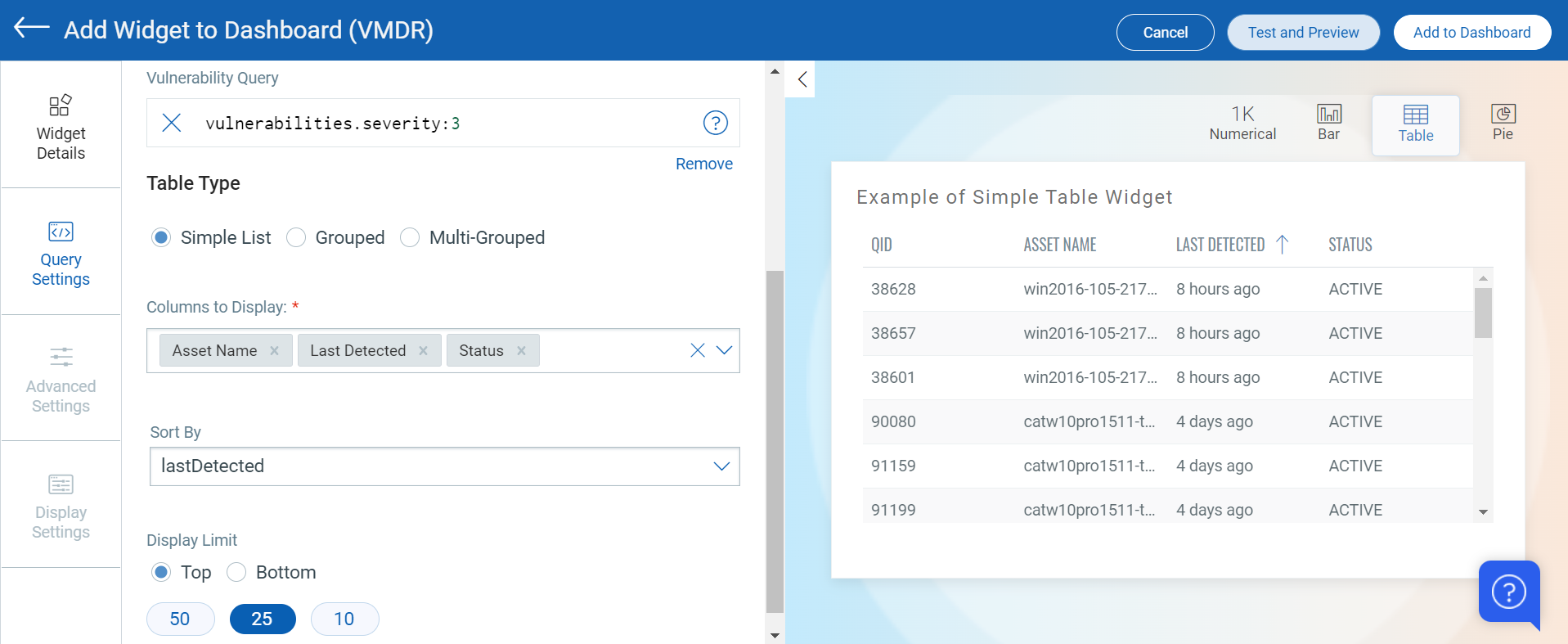Click into the vulnerability query field

point(442,123)
